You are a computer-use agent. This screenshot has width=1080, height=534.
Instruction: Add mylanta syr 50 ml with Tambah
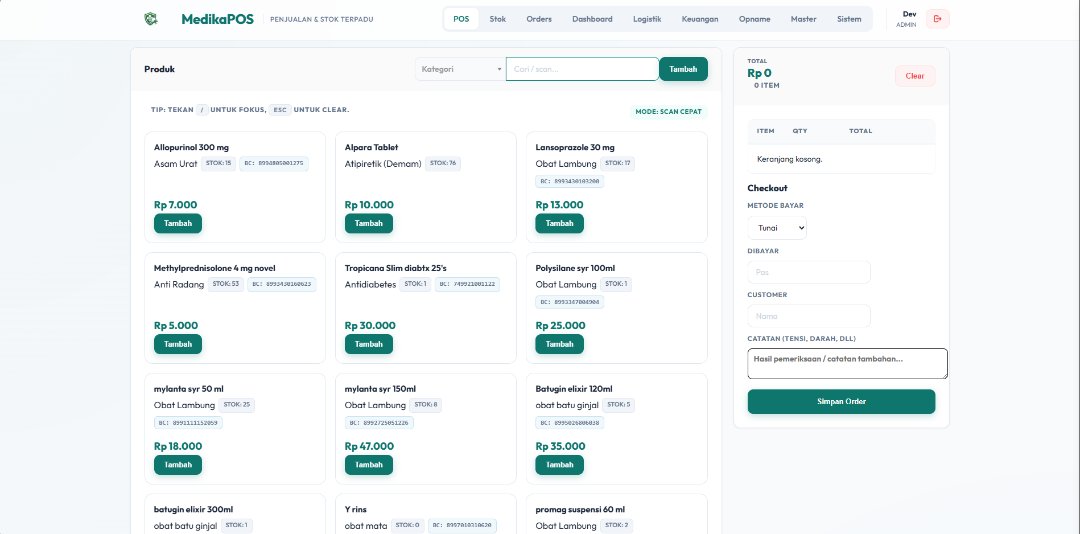pos(178,464)
